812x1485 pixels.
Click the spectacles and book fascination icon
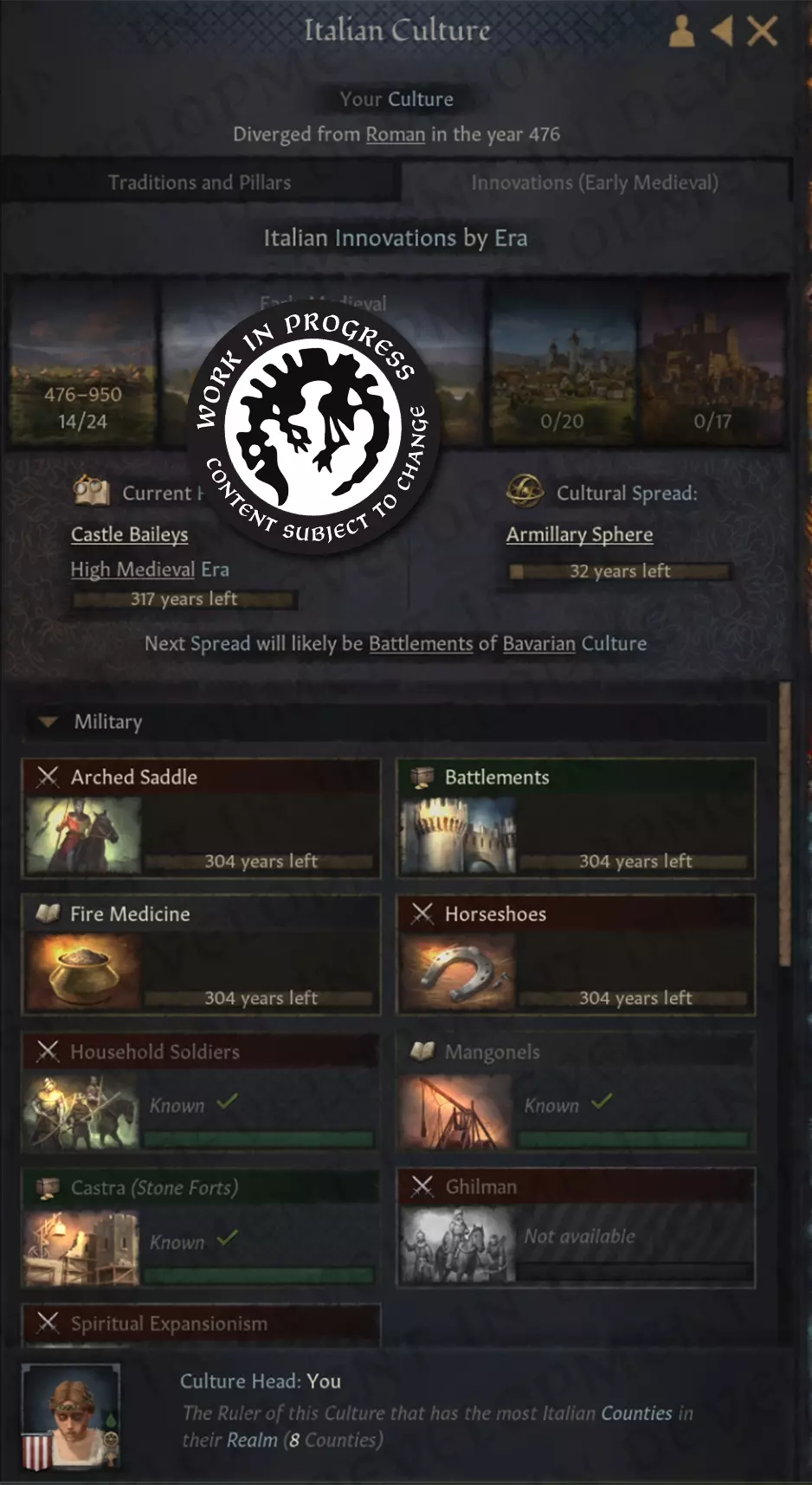click(91, 491)
